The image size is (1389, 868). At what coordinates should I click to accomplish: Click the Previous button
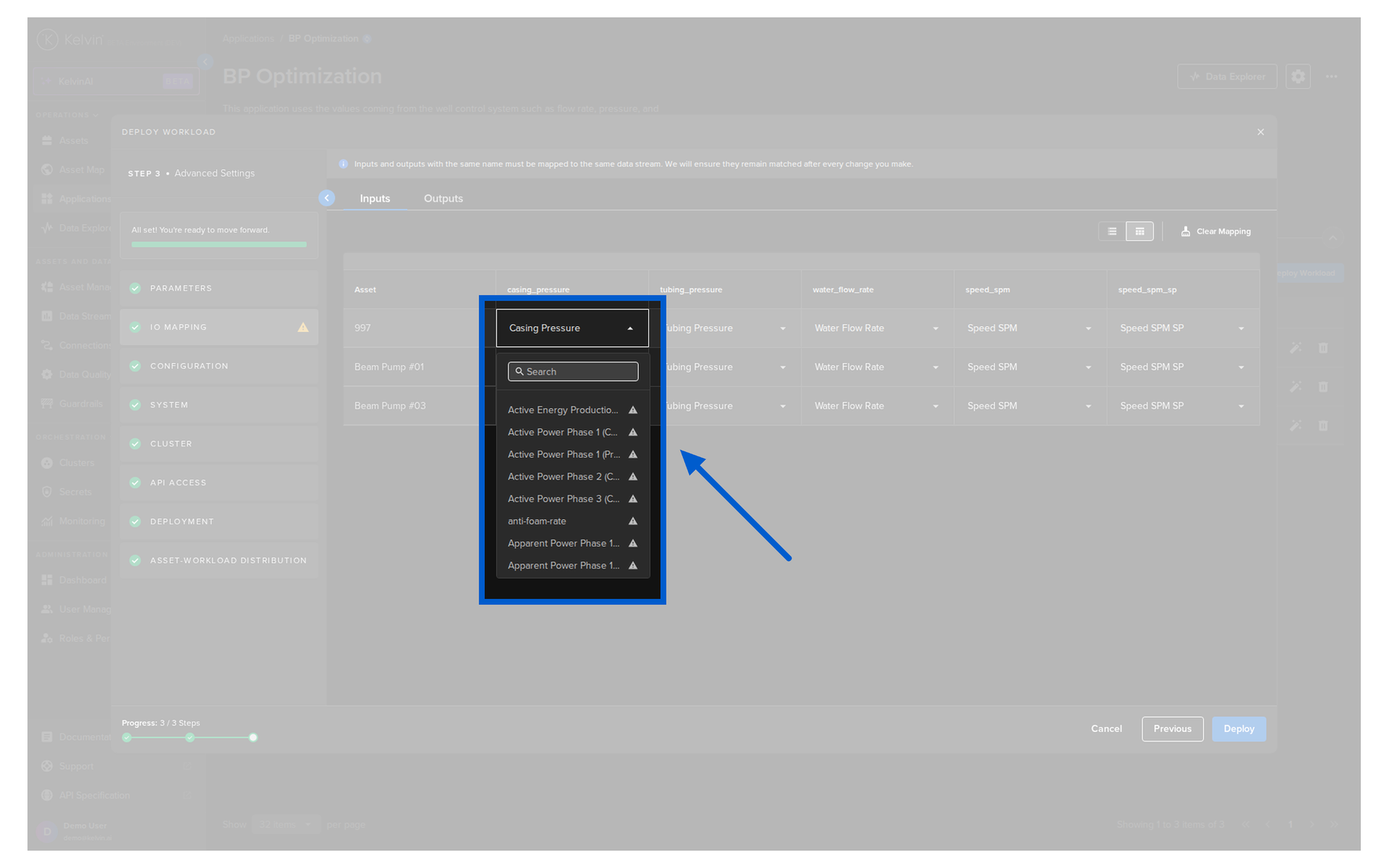tap(1173, 729)
